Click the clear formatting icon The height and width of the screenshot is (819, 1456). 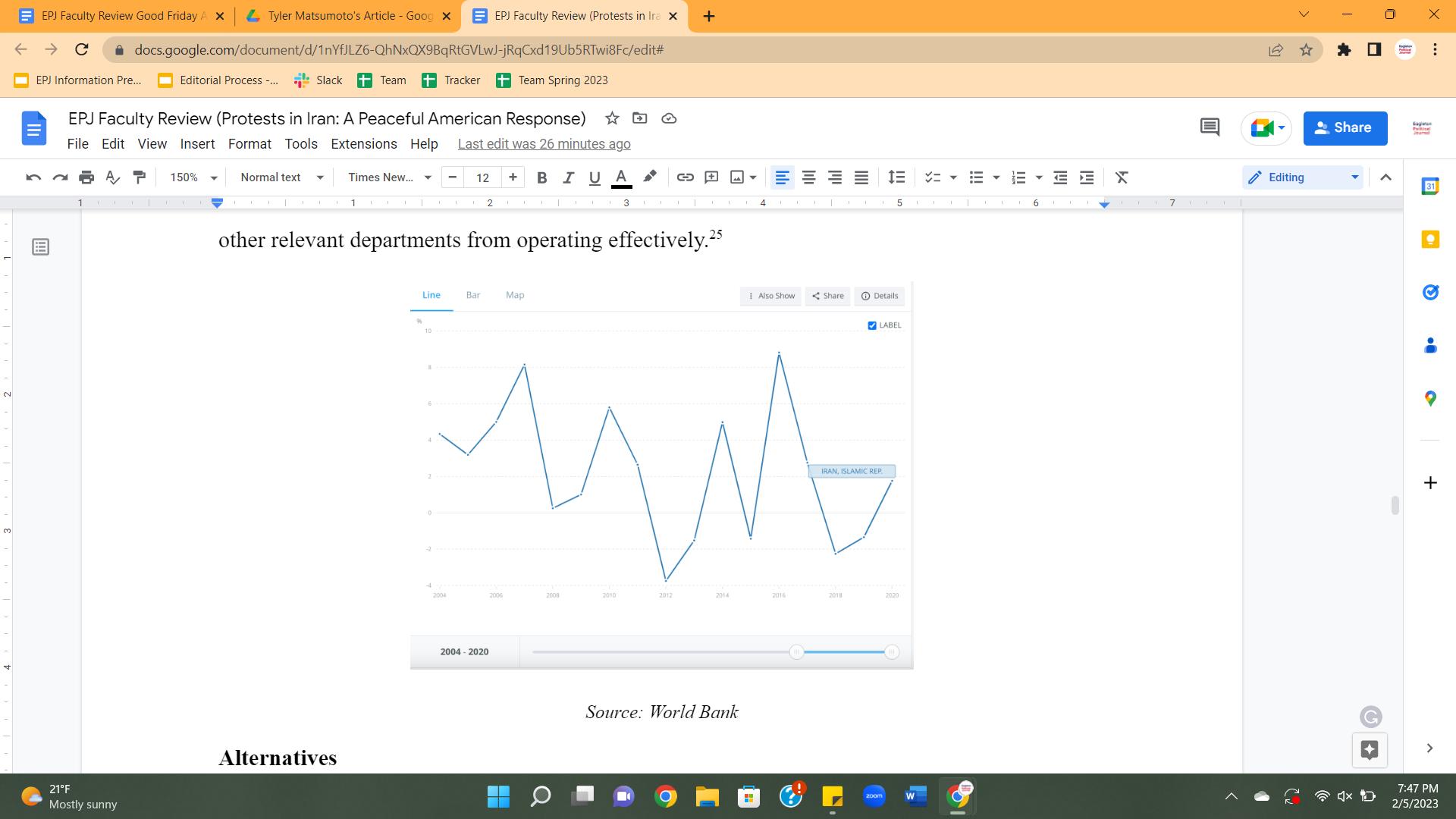(x=1122, y=177)
